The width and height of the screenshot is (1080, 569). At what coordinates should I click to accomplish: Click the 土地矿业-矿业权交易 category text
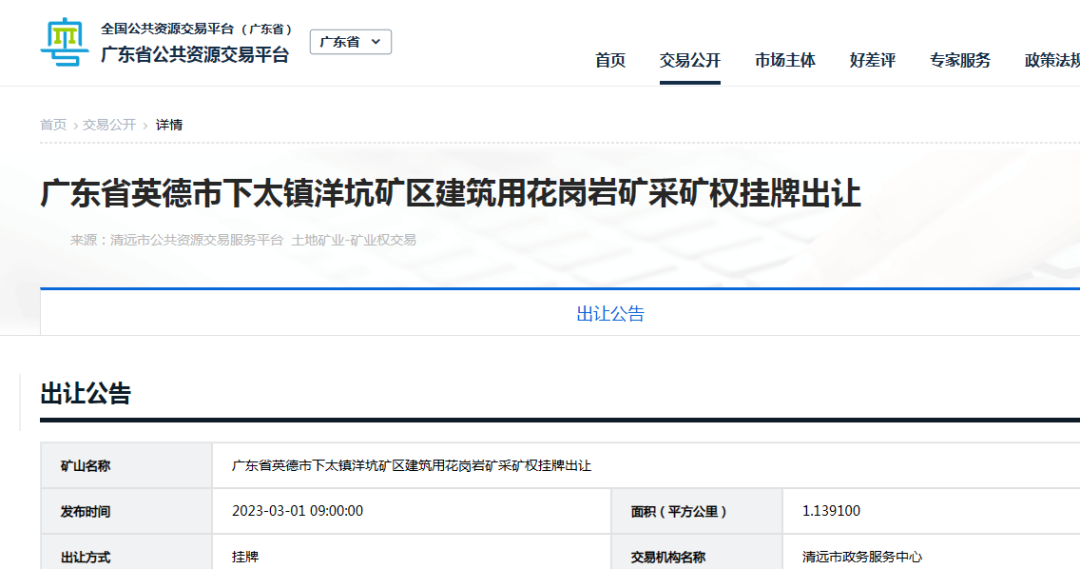coord(354,240)
